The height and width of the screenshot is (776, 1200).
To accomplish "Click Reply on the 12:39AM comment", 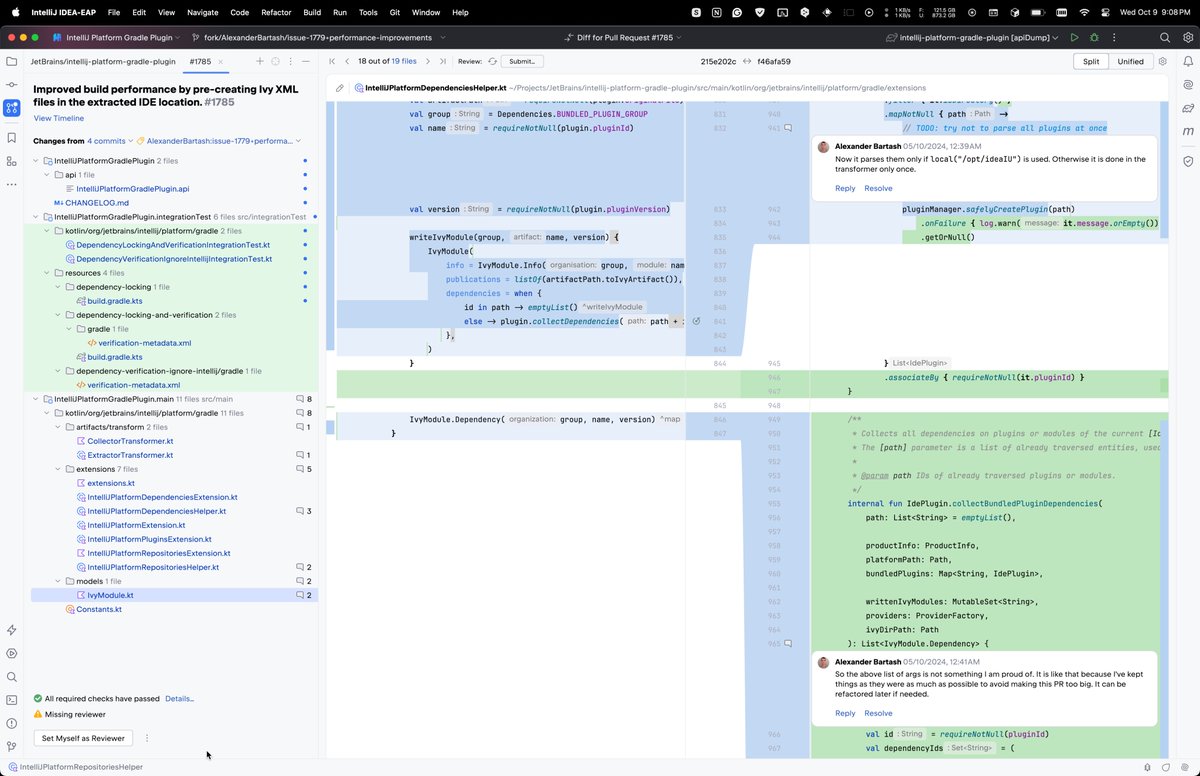I will tap(845, 188).
